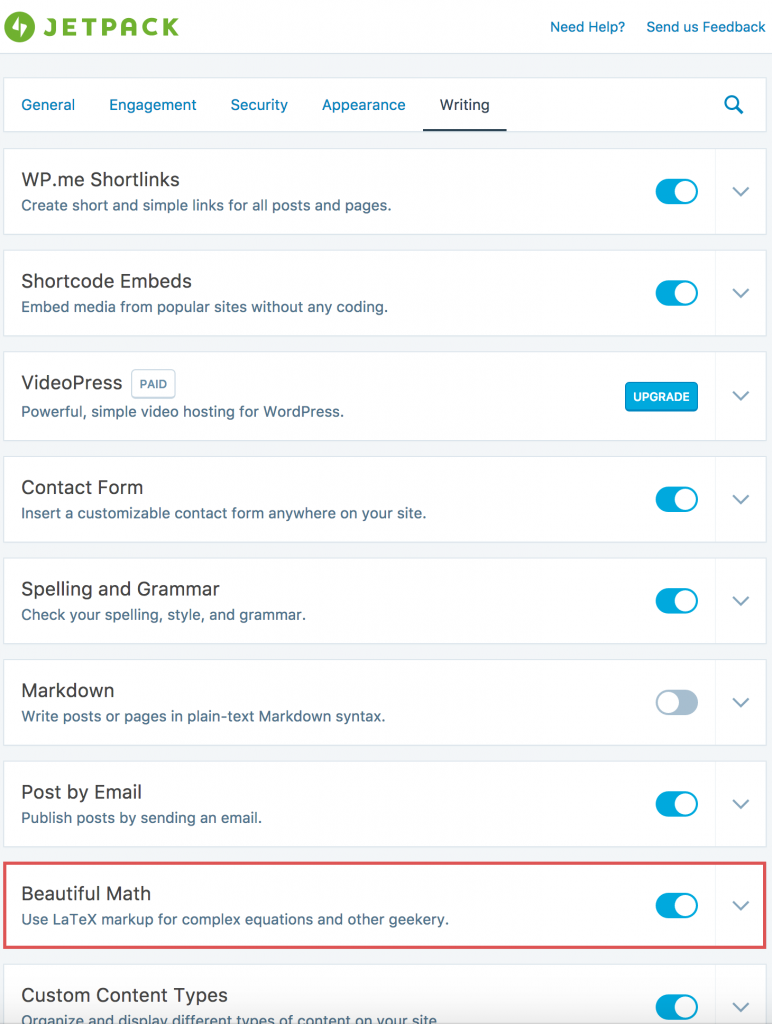
Task: Click the Jetpack logo icon
Action: pyautogui.click(x=18, y=27)
